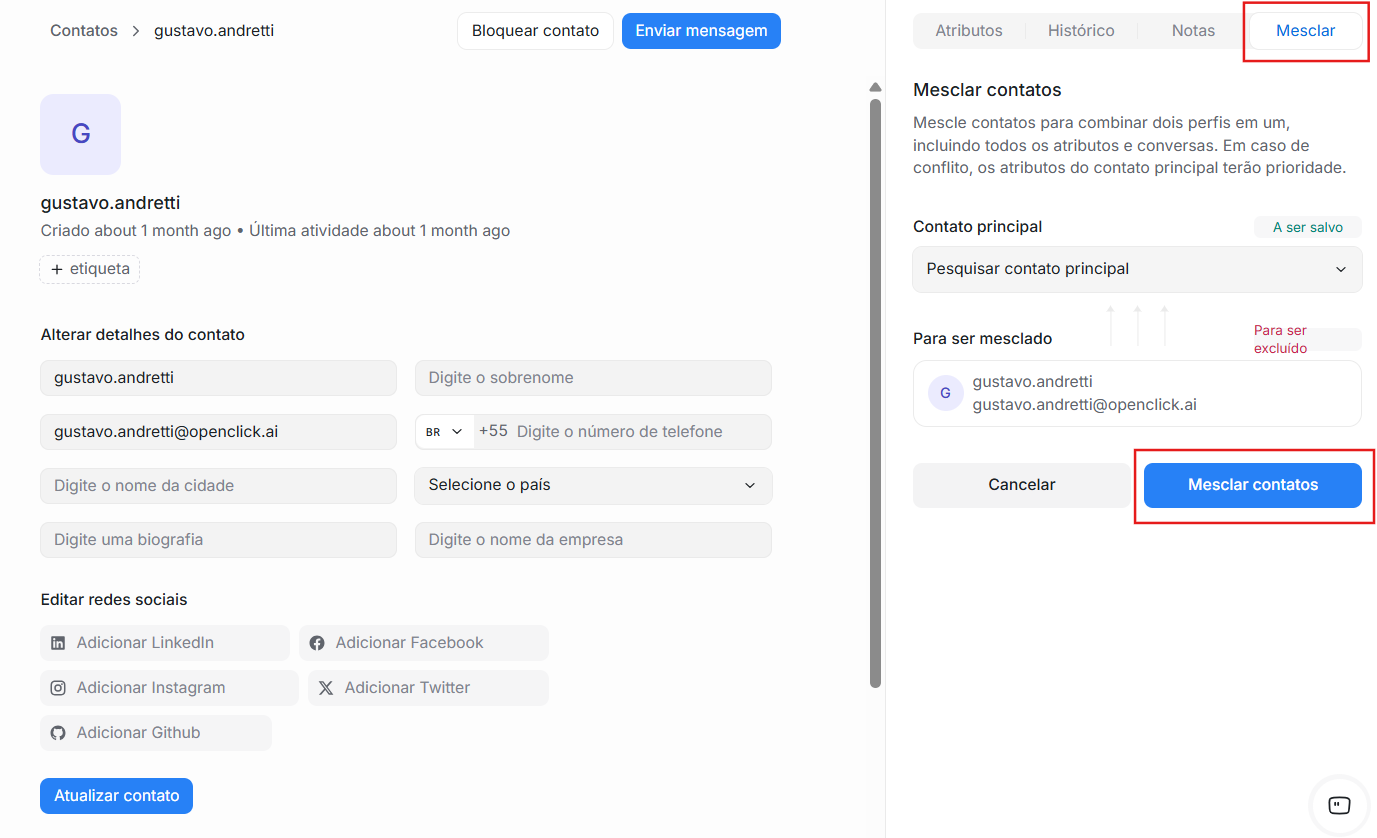Click the Contatos breadcrumb link
This screenshot has height=838, width=1377.
(84, 31)
